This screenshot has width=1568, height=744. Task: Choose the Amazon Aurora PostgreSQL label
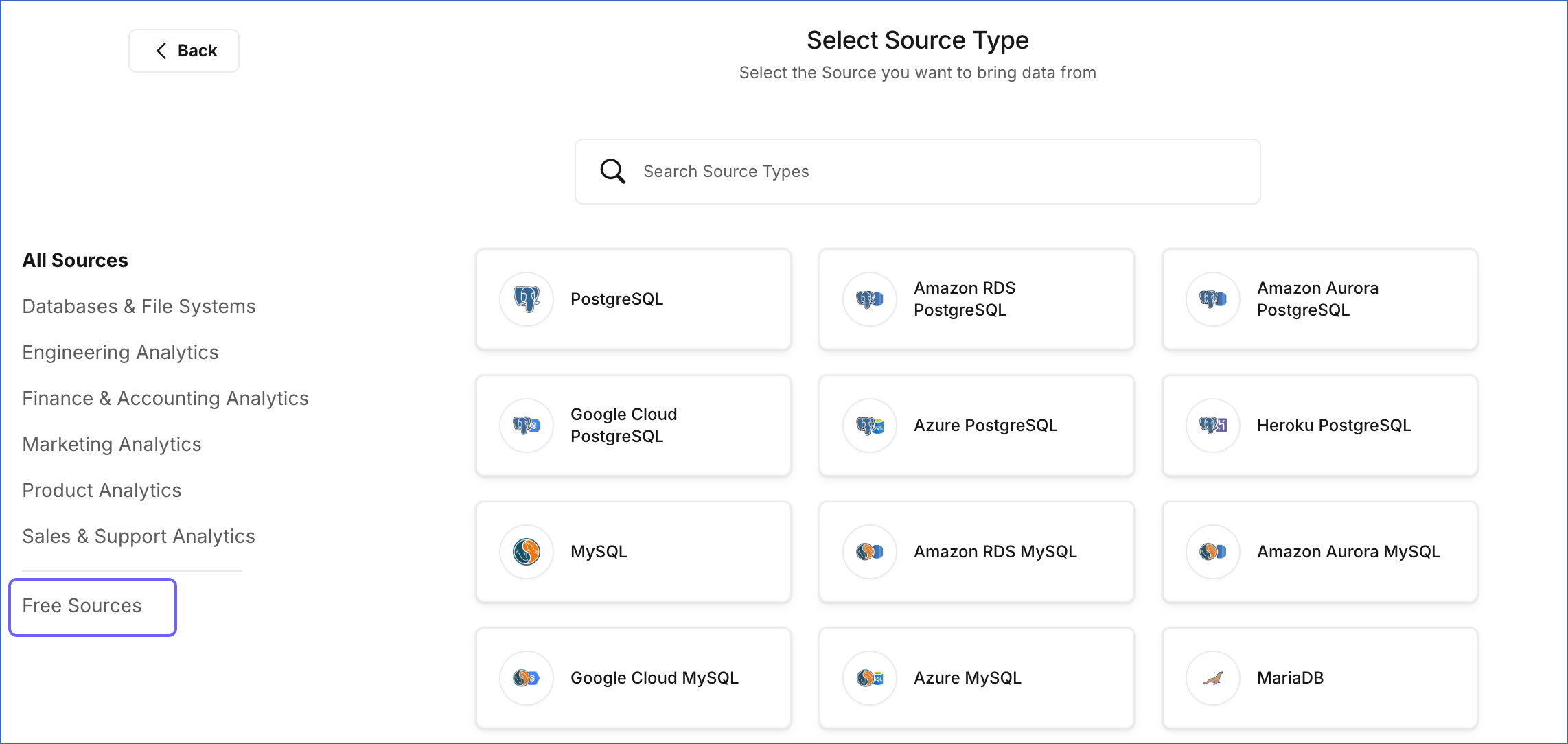(1317, 299)
